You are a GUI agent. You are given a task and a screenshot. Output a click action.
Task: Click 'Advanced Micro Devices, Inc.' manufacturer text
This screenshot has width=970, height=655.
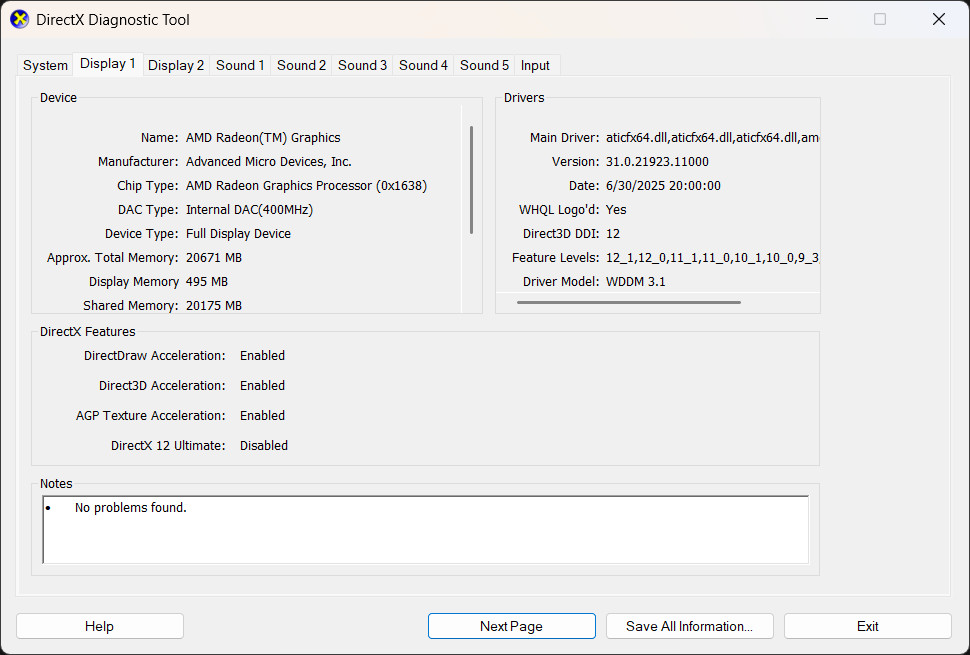click(x=268, y=162)
